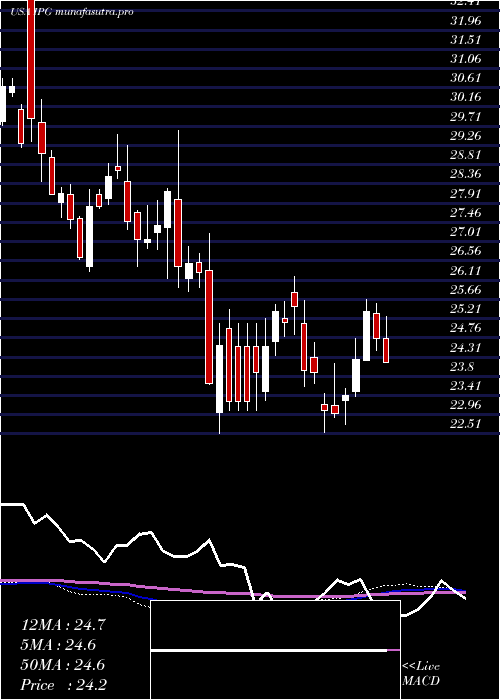The image size is (500, 700).
Task: Click the tallest red candlestick at the chart's top left
Action: 31,59
